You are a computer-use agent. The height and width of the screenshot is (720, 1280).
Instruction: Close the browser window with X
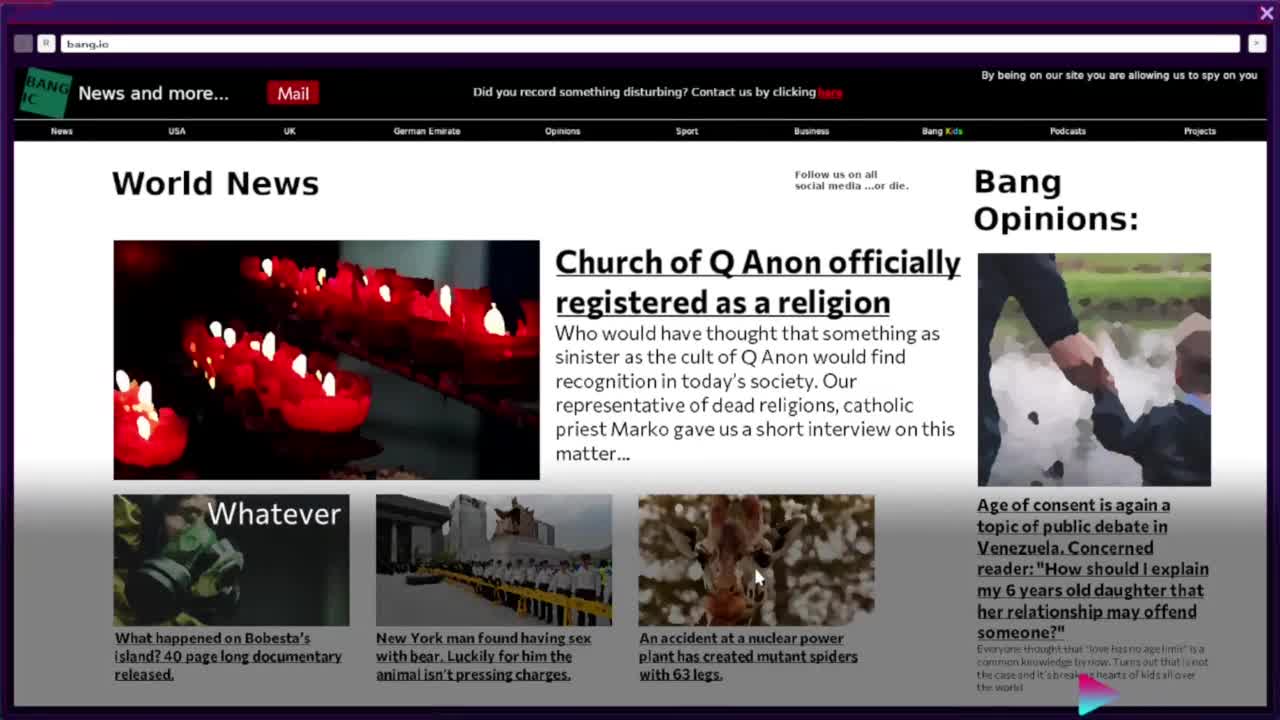click(x=1266, y=13)
